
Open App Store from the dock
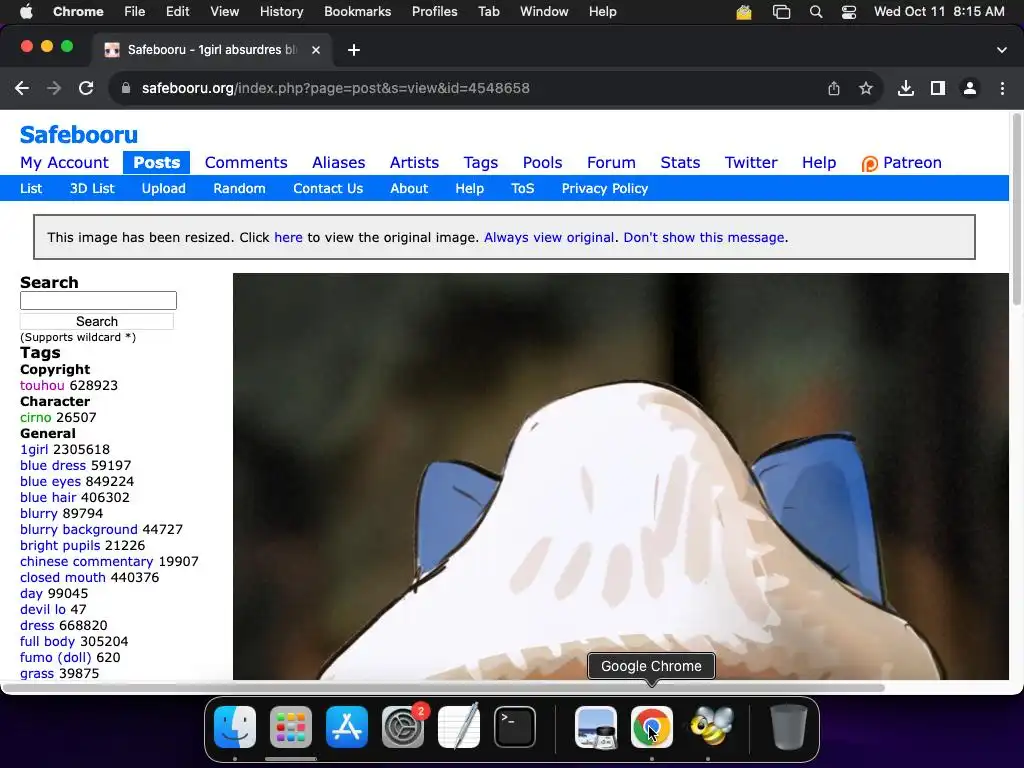347,726
